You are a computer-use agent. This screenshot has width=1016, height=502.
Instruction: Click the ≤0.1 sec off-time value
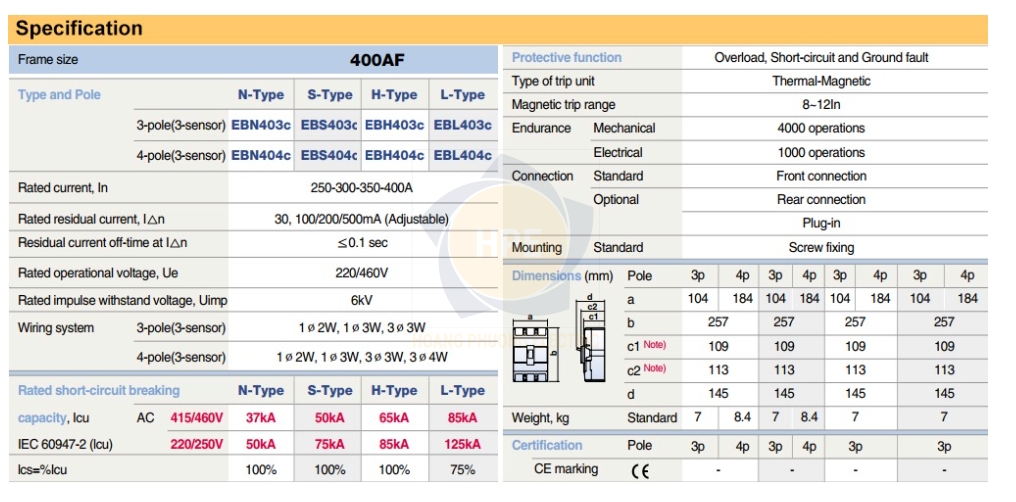coord(362,243)
